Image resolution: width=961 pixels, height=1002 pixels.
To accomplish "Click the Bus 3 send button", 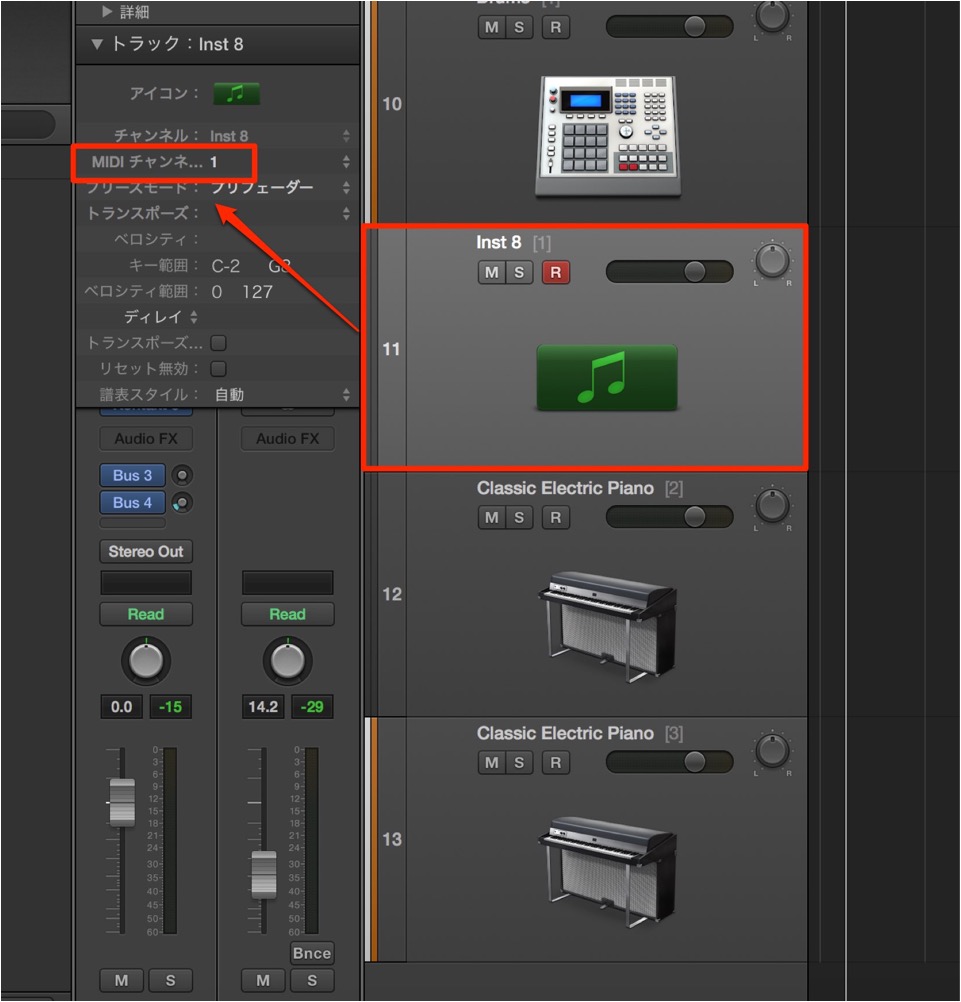I will pyautogui.click(x=132, y=475).
